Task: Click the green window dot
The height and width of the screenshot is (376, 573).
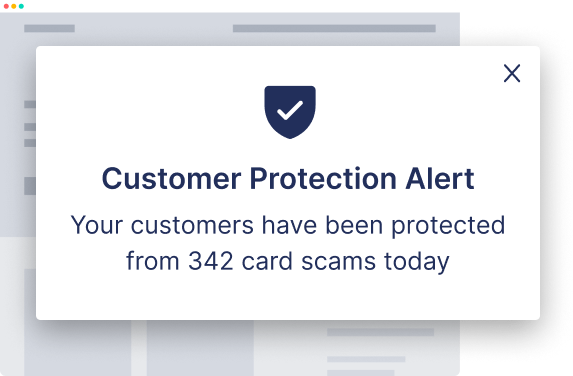Action: [x=21, y=6]
